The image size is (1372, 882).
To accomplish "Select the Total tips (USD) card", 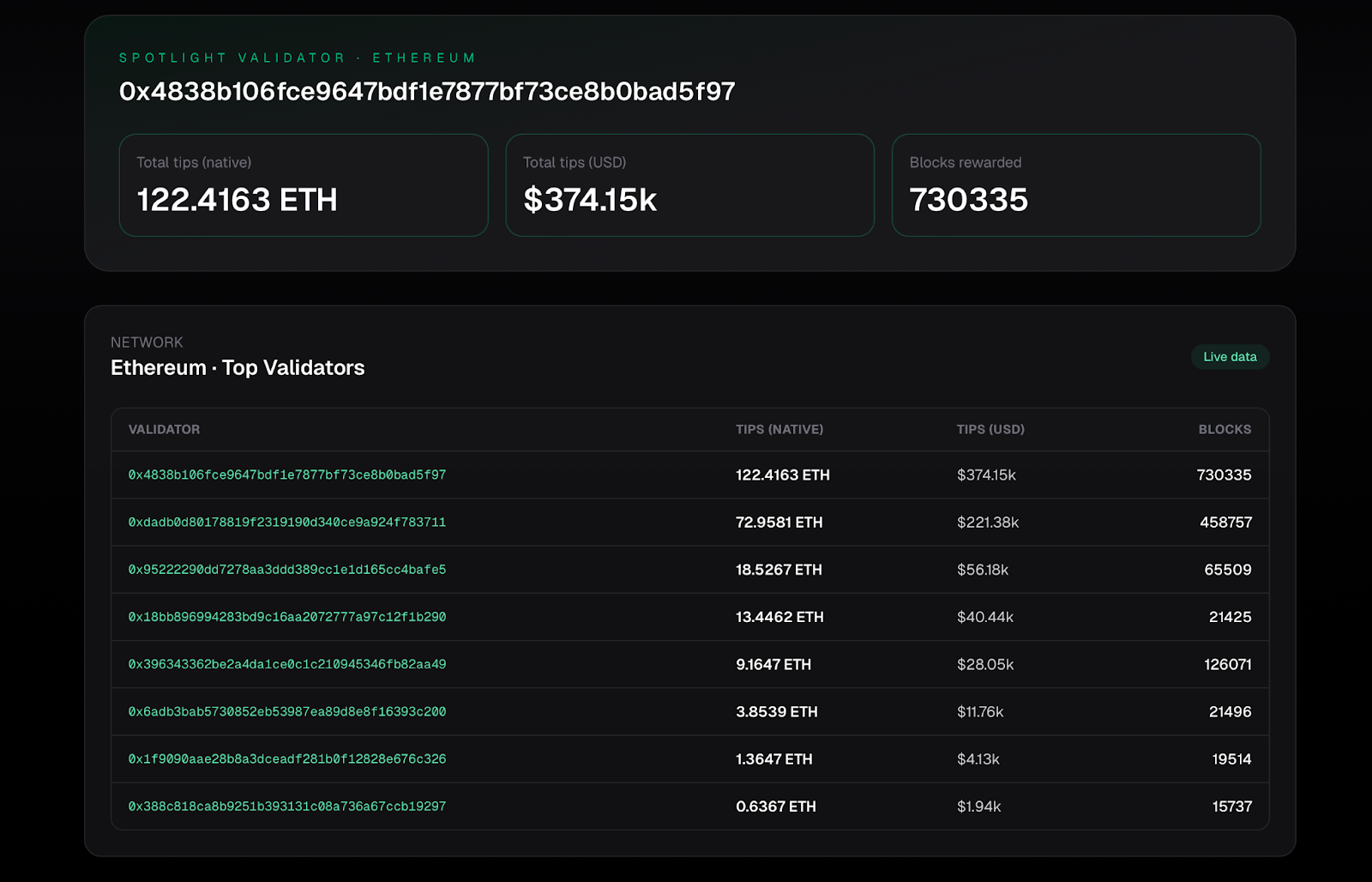I will pos(689,185).
